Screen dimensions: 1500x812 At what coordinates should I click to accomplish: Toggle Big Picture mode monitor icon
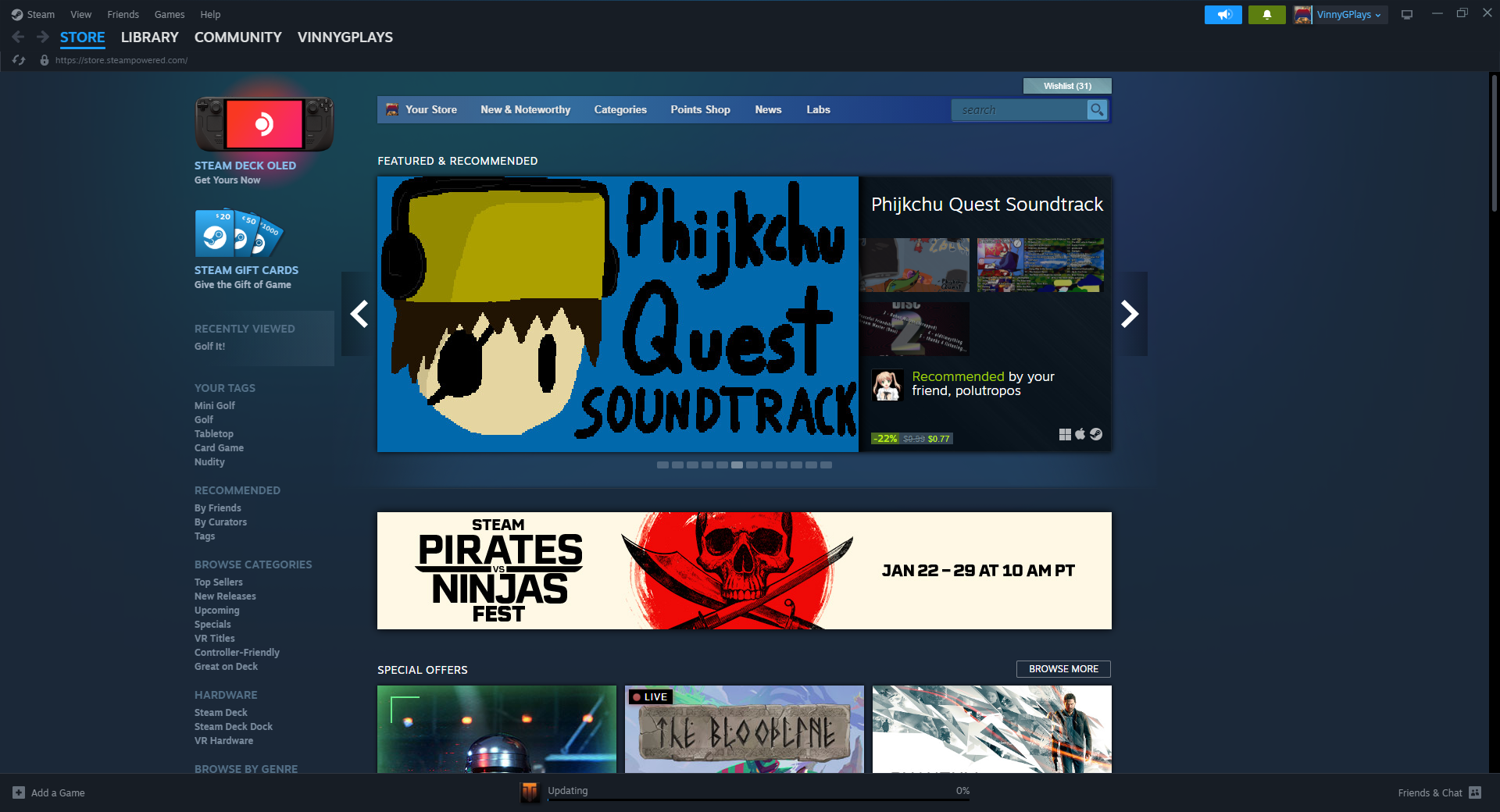1407,15
